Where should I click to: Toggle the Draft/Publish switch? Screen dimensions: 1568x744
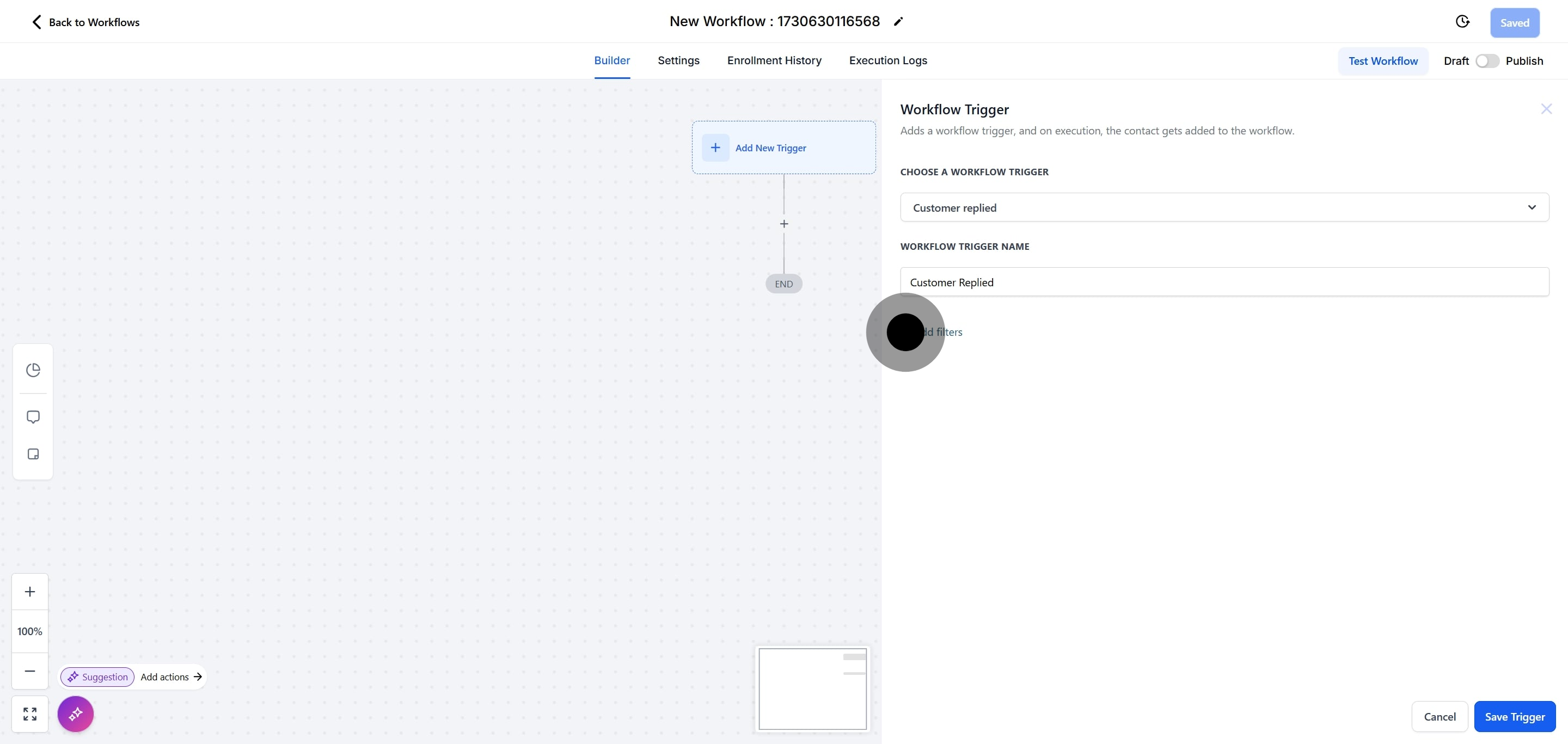click(1486, 61)
